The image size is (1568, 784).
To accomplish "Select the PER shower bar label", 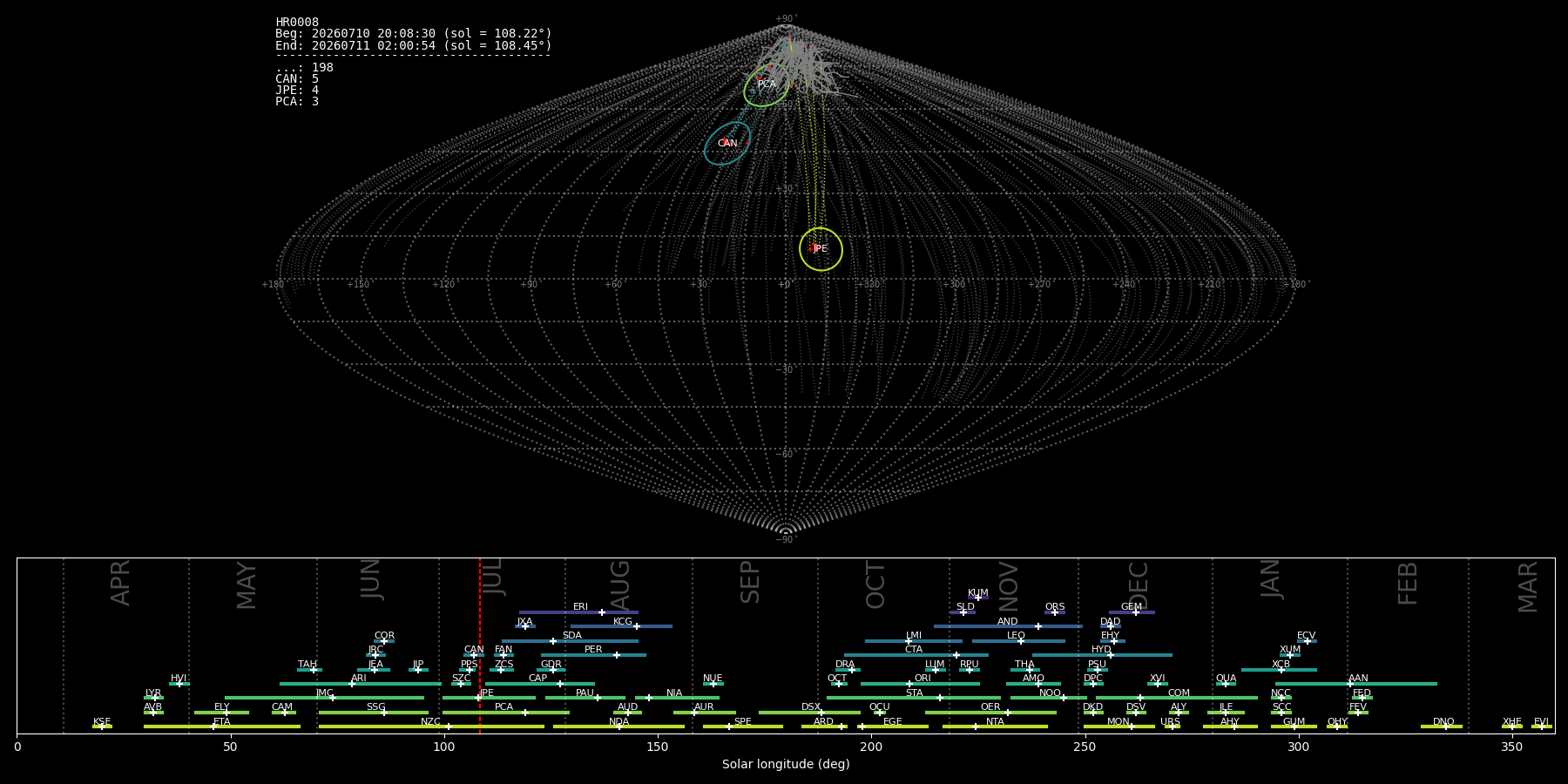I will point(593,650).
